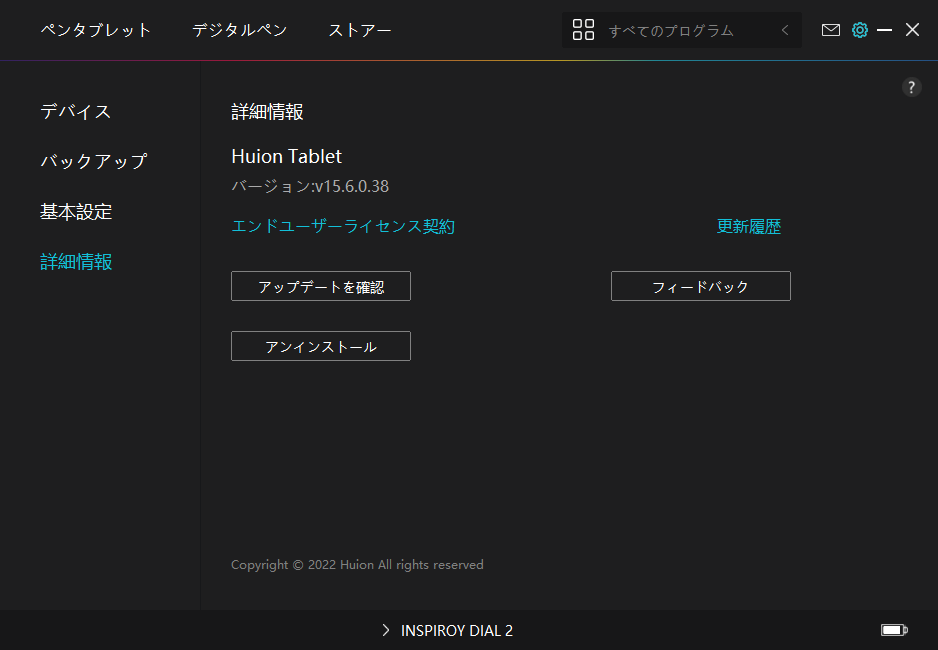Collapse the program list left arrow

[785, 30]
